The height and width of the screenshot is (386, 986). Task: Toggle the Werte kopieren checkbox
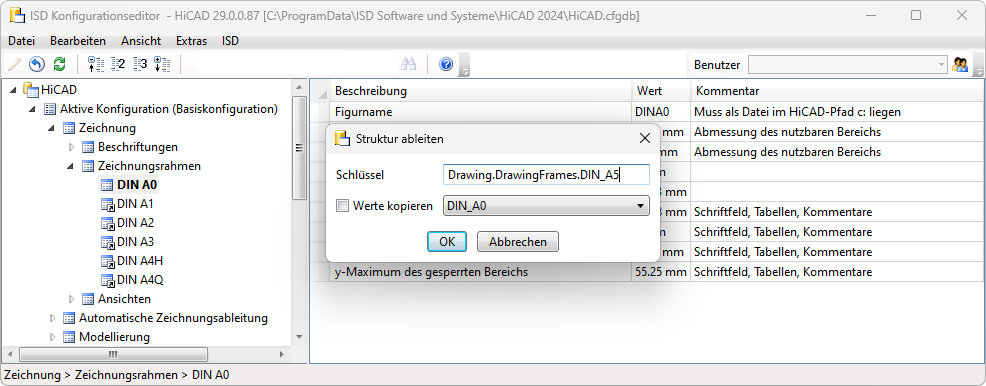pyautogui.click(x=342, y=206)
